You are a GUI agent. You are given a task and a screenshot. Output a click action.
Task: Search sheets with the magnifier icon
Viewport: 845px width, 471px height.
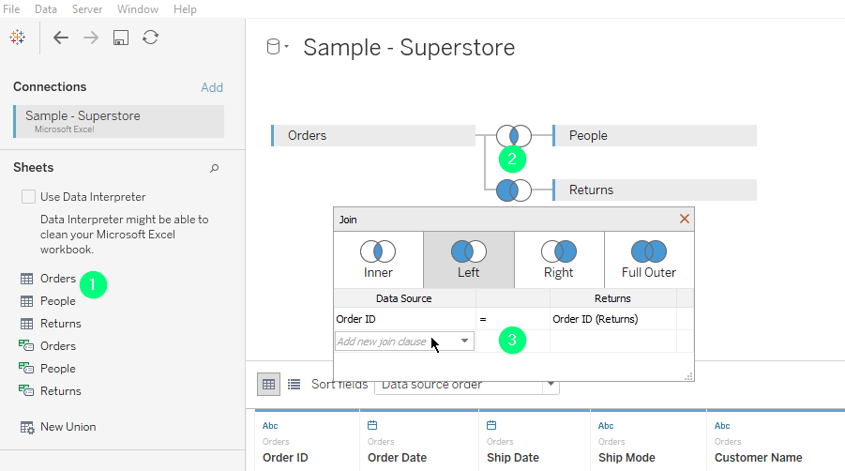coord(214,168)
